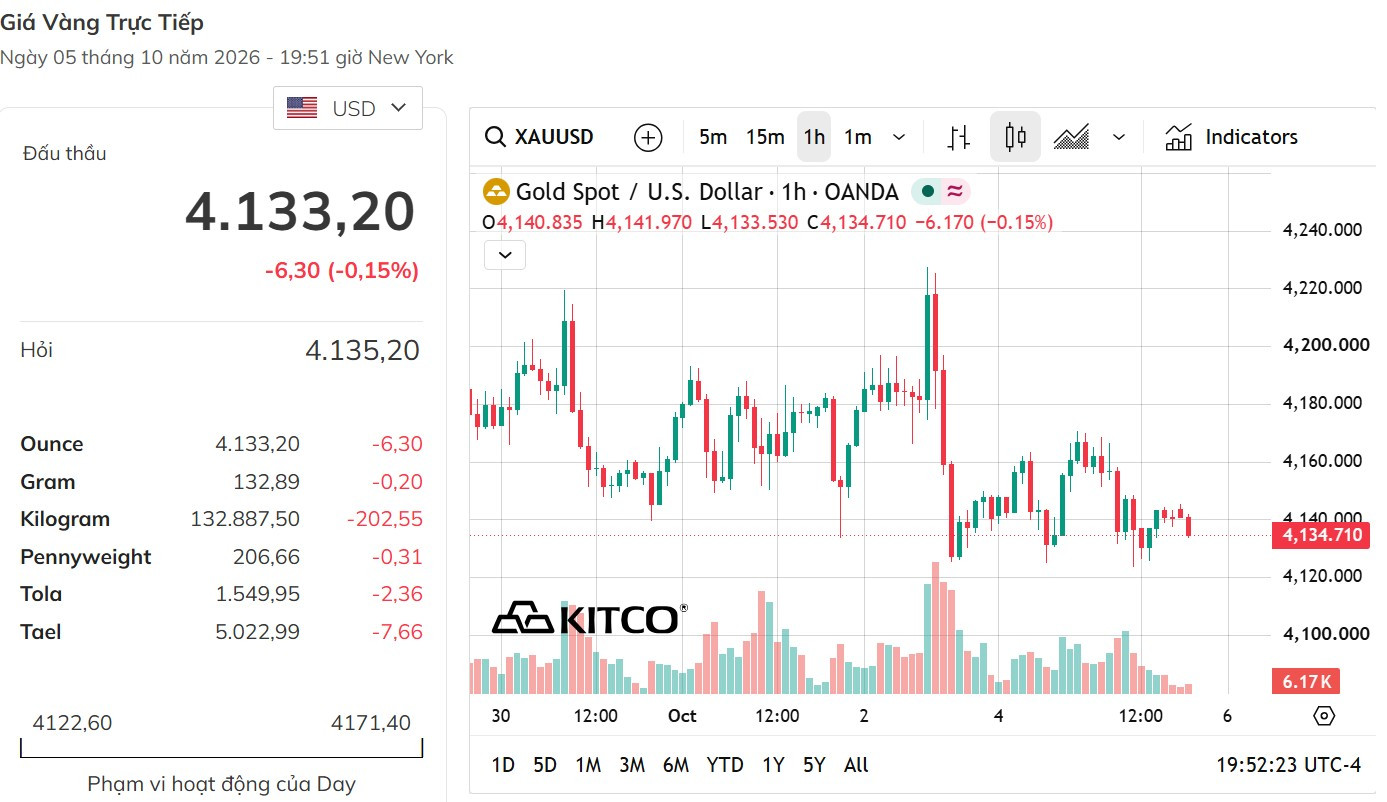Select the 1M date range
Image resolution: width=1387 pixels, height=802 pixels.
(588, 765)
